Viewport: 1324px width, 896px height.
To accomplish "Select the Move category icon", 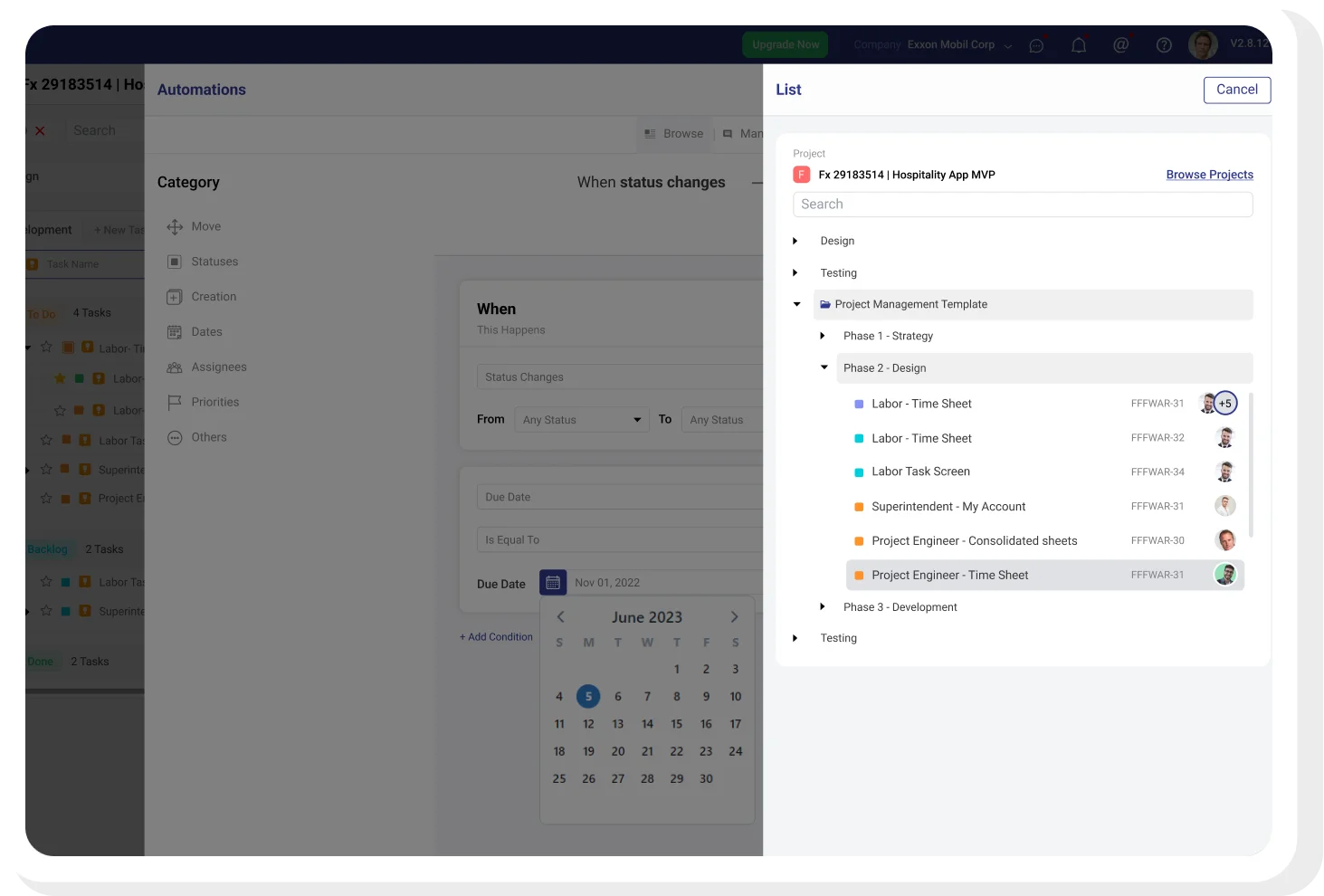I will click(175, 227).
